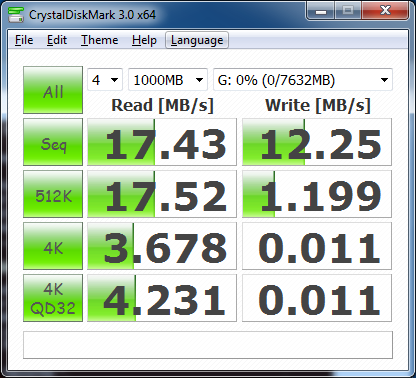Viewport: 416px width, 379px height.
Task: Select the 4K QD32 write result 0.011
Action: point(317,298)
